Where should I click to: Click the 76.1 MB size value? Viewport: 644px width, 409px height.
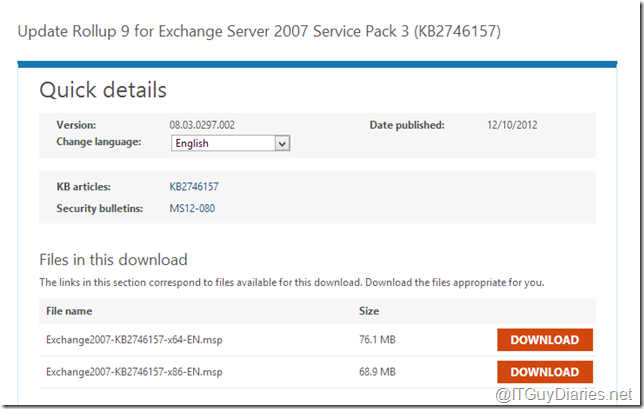[377, 340]
